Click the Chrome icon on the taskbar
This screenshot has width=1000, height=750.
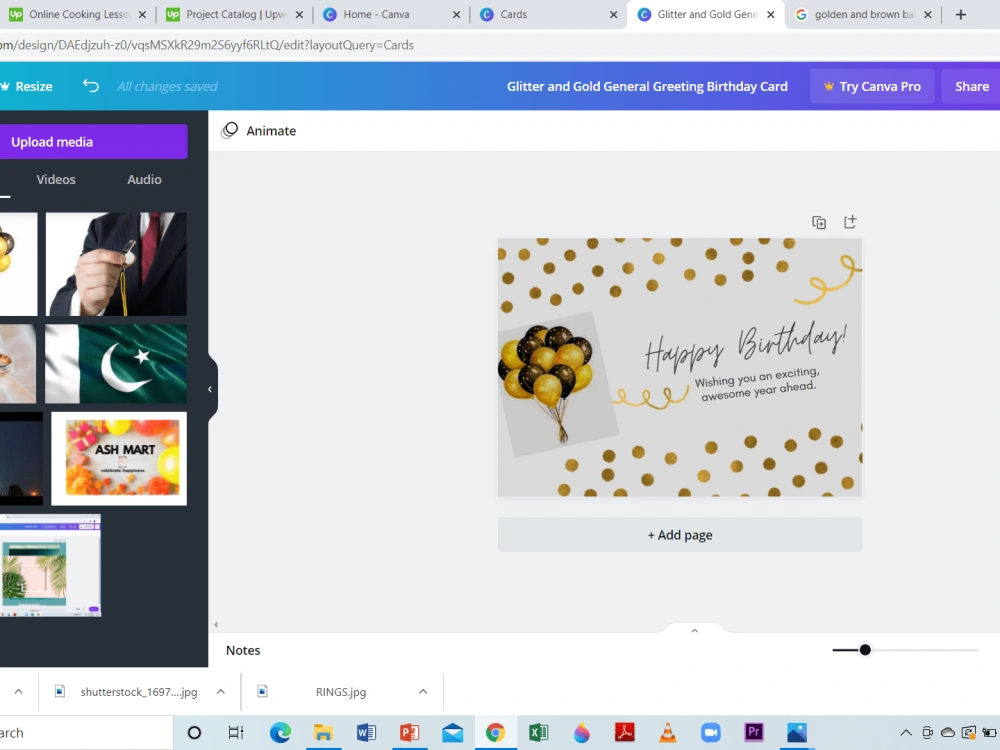pyautogui.click(x=495, y=733)
